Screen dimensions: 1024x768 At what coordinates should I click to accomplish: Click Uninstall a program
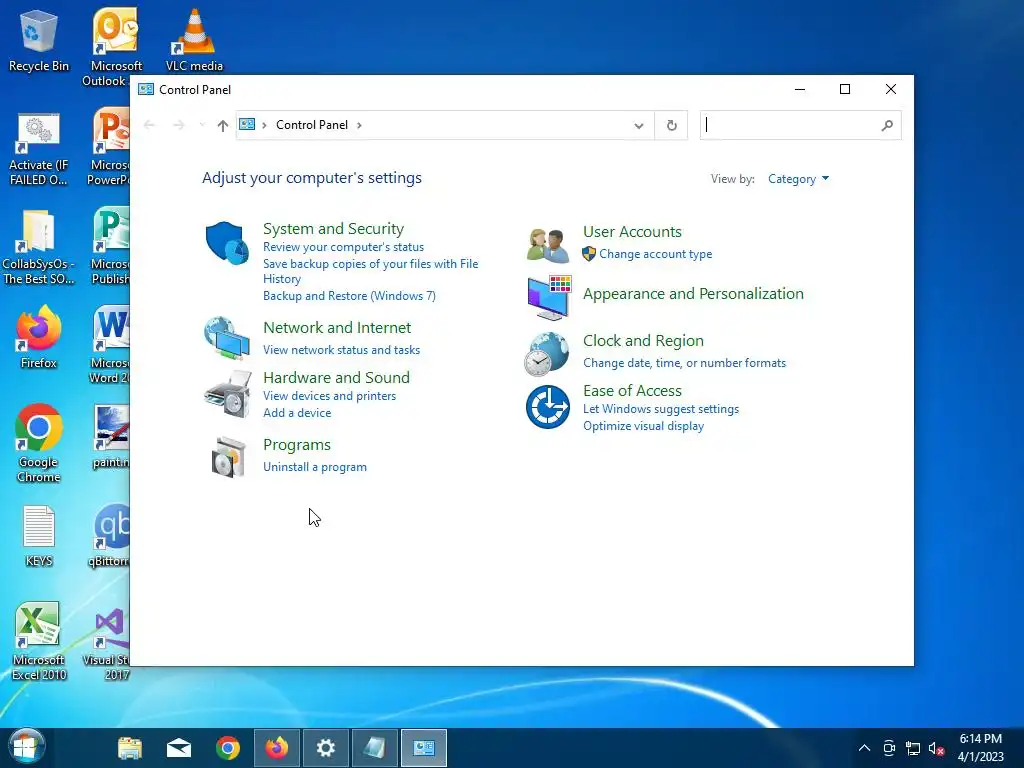[x=314, y=467]
